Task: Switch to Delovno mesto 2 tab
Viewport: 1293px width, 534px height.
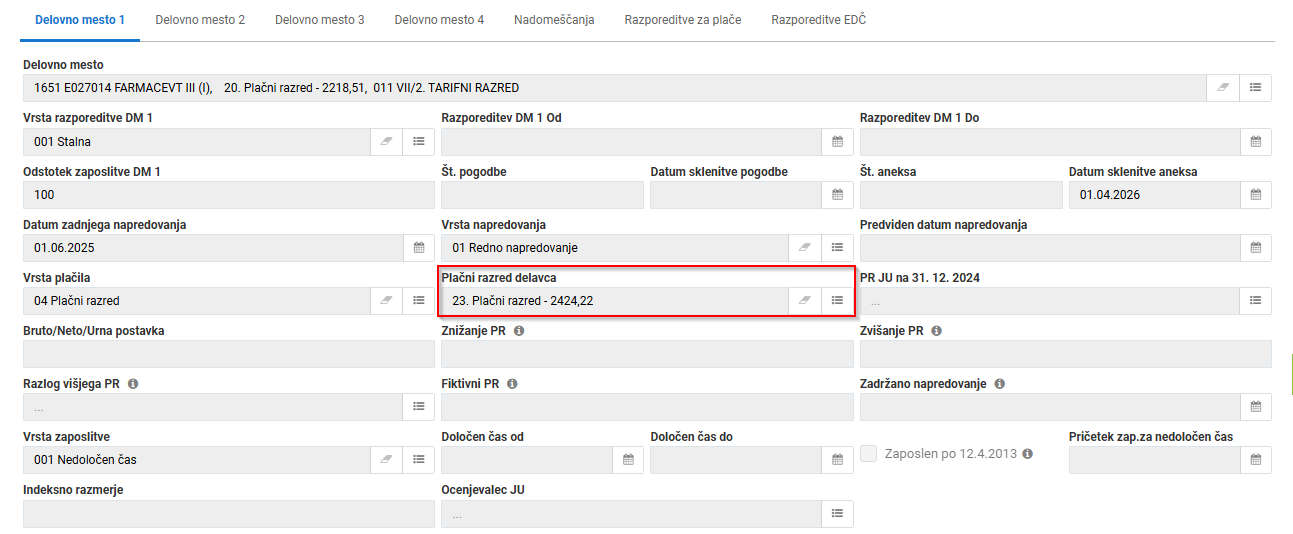Action: pyautogui.click(x=200, y=20)
